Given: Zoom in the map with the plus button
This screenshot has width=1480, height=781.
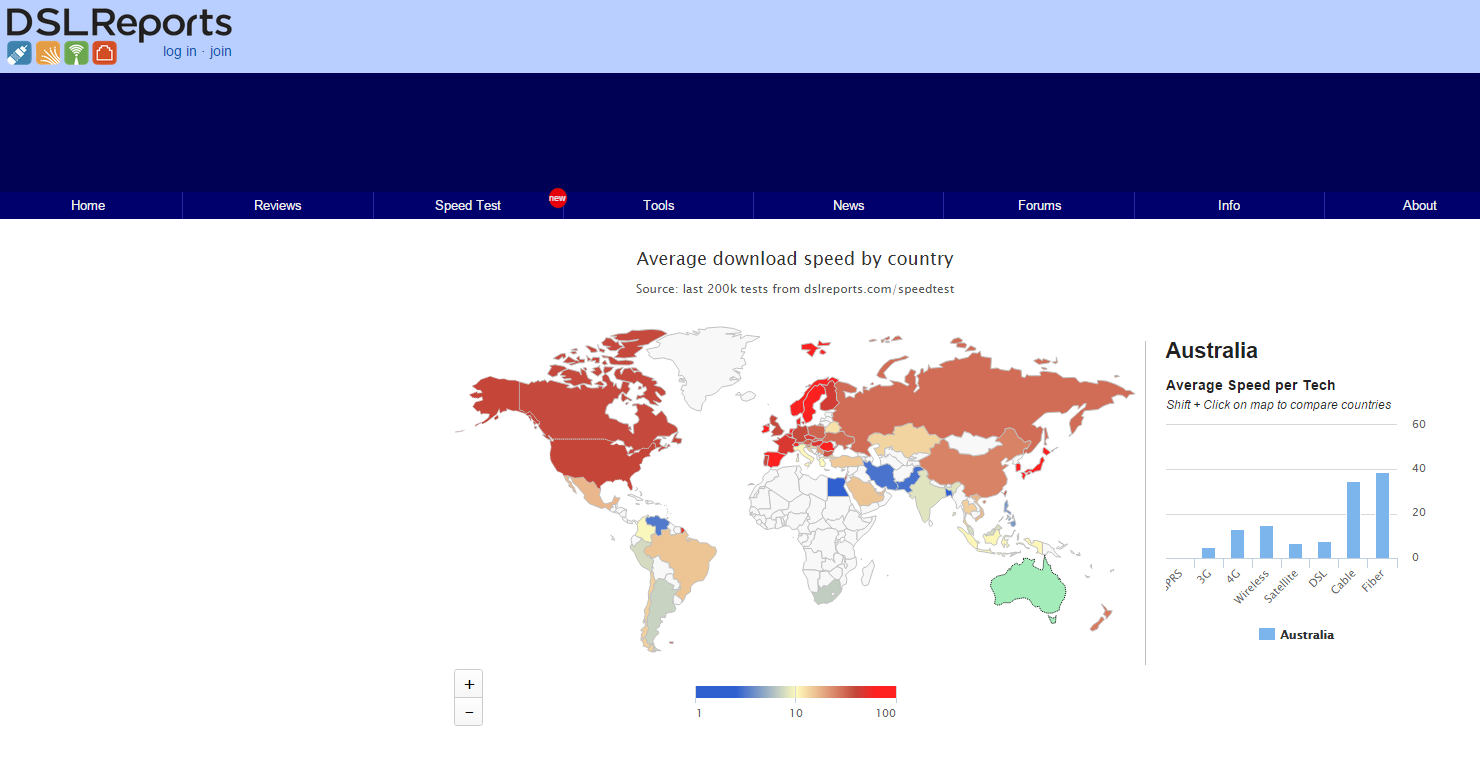Looking at the screenshot, I should pos(469,684).
